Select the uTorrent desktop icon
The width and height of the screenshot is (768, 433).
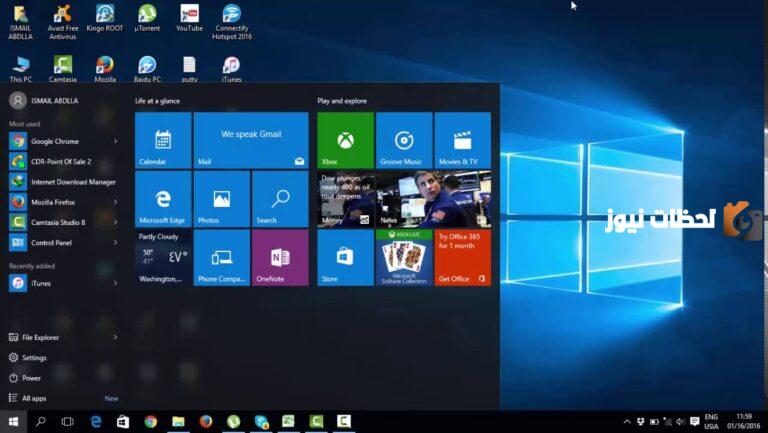(147, 18)
